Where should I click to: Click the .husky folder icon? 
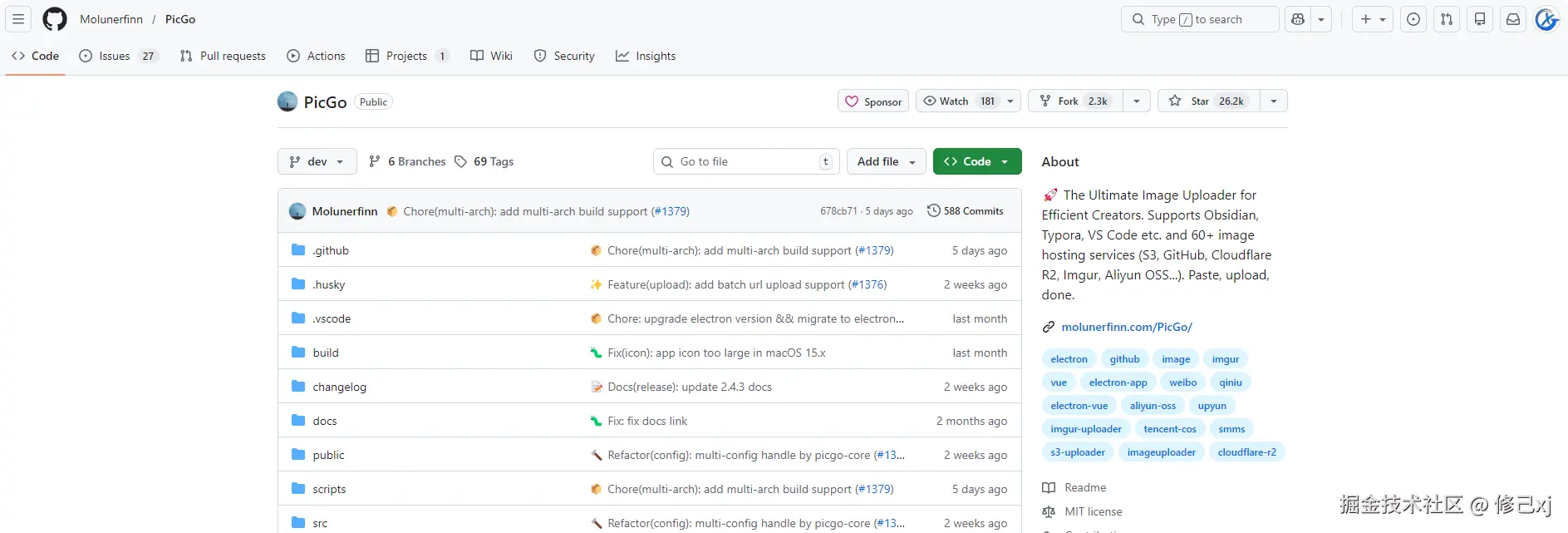click(298, 284)
